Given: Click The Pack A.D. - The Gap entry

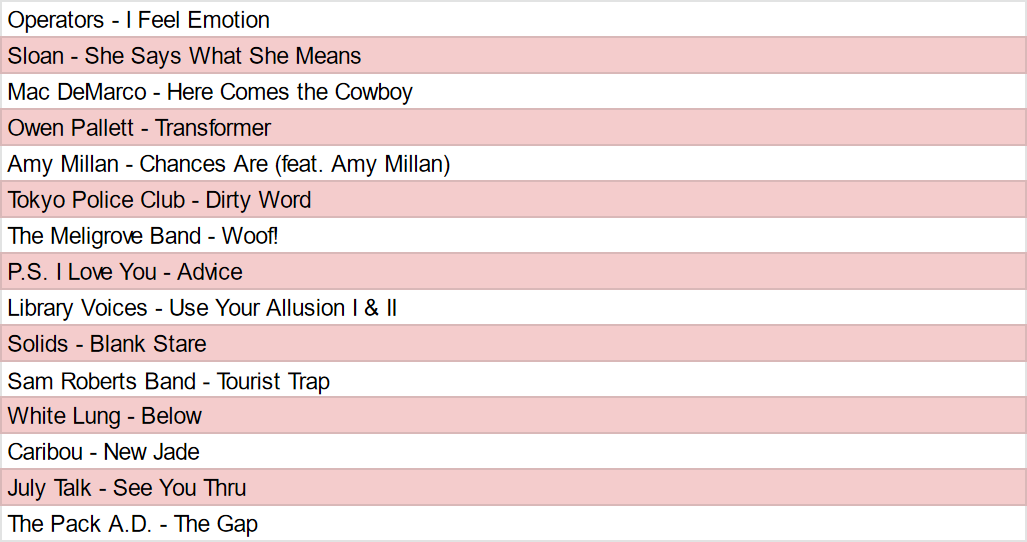Looking at the screenshot, I should [133, 524].
